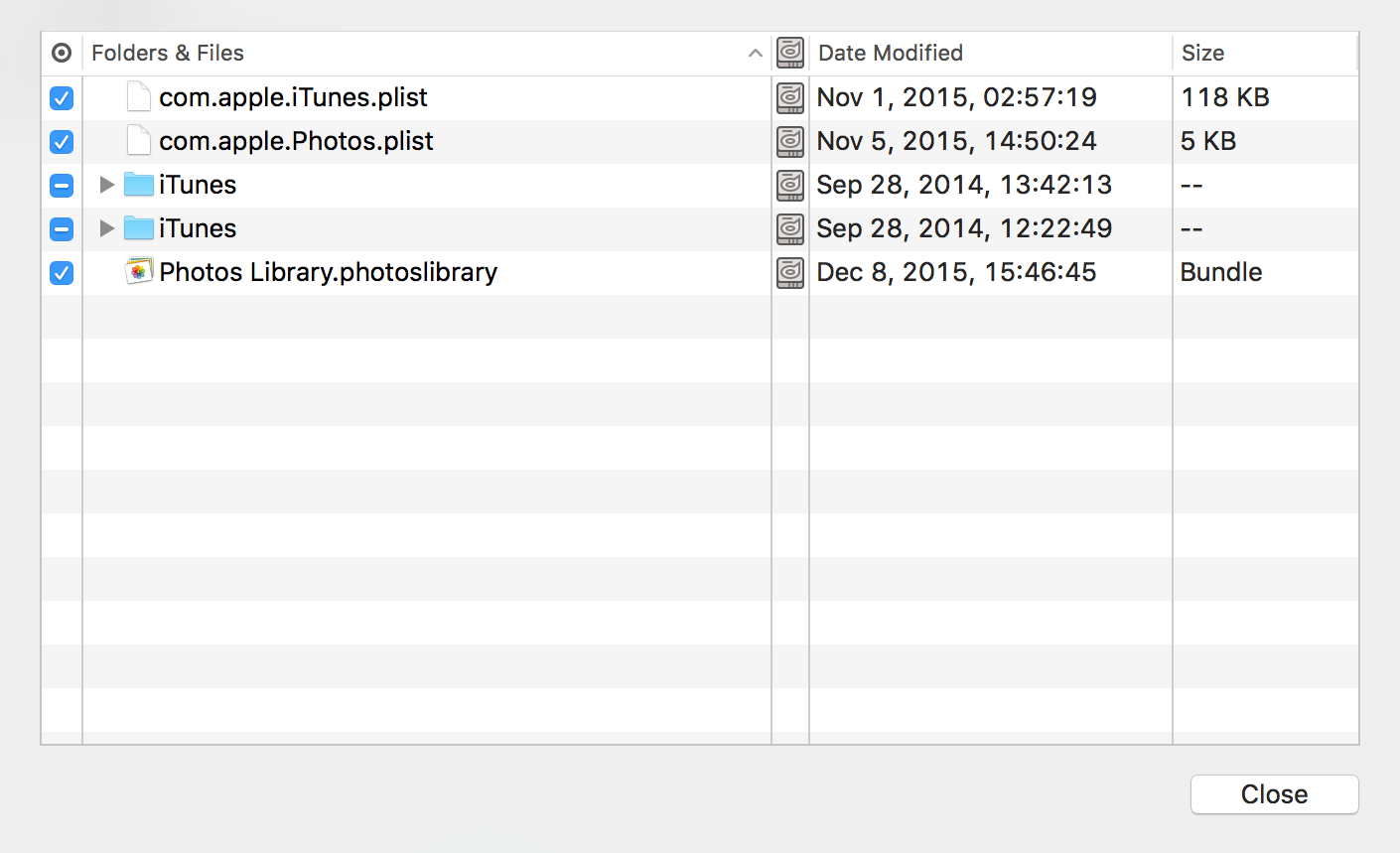This screenshot has height=853, width=1400.
Task: Click the document icon of com.apple.iTunes.plist
Action: [x=139, y=97]
